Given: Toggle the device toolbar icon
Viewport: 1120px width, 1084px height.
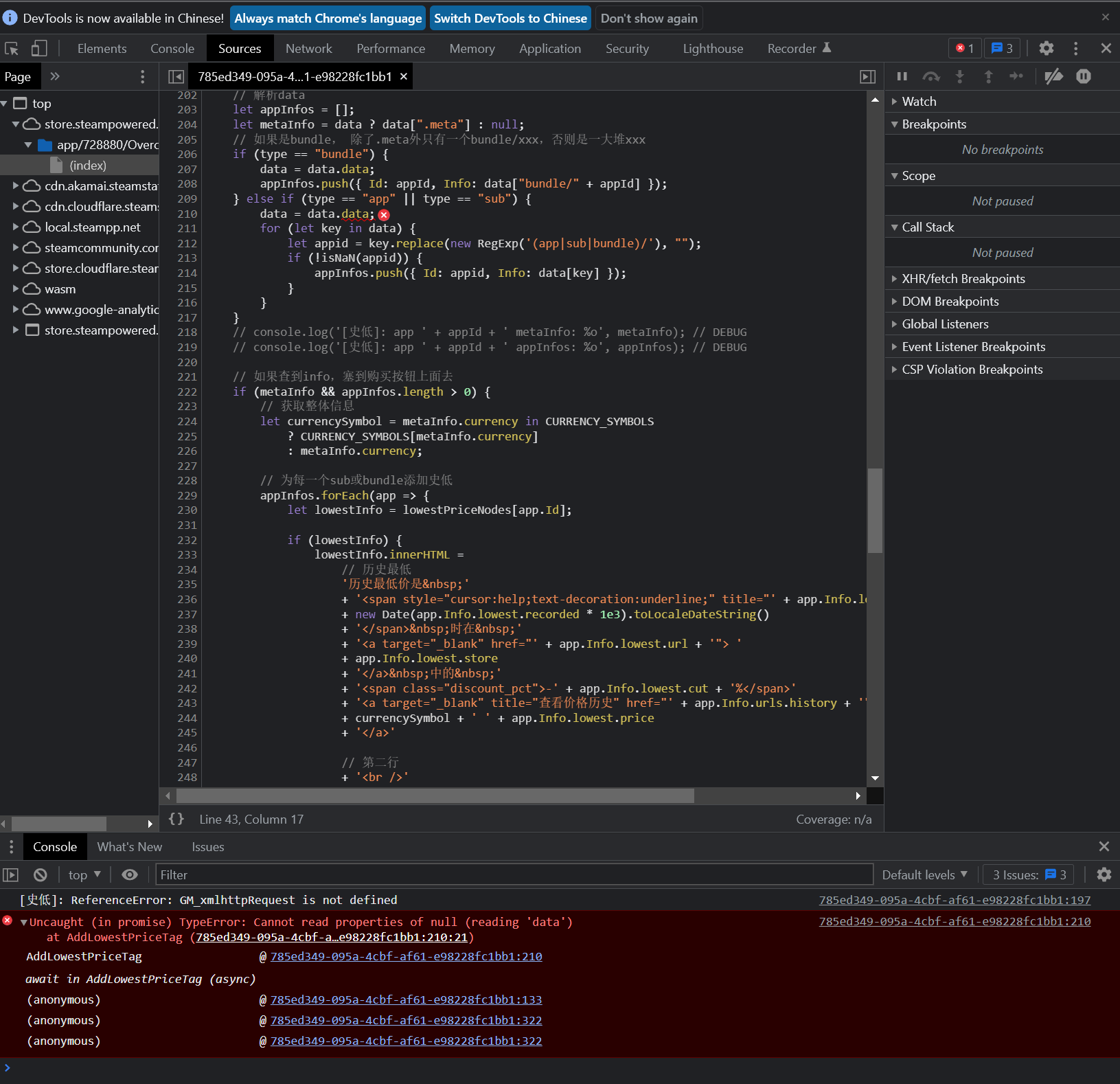Looking at the screenshot, I should click(38, 48).
